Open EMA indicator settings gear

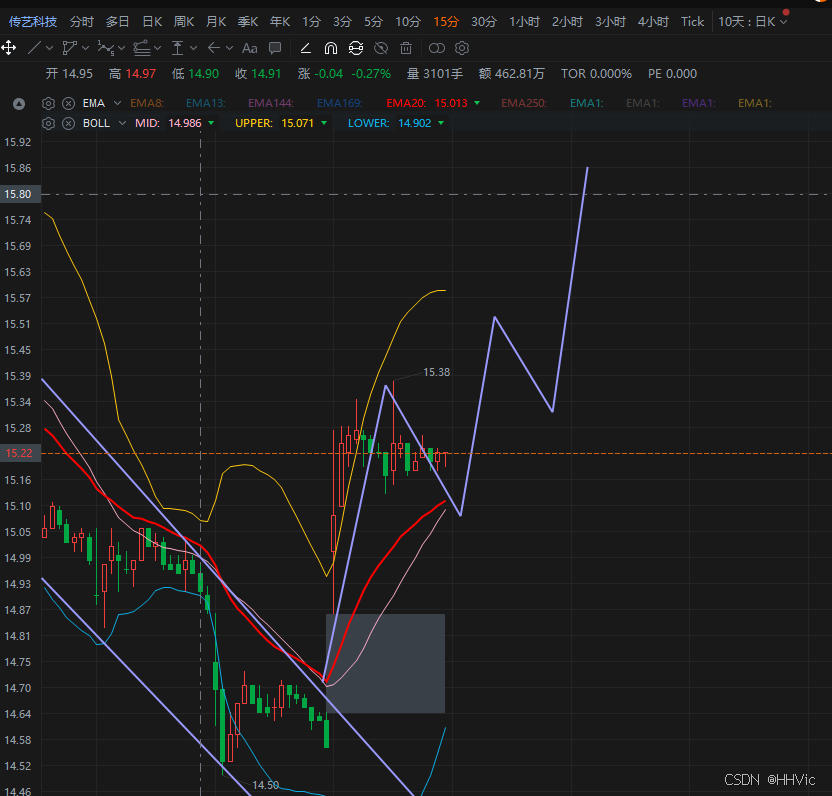coord(48,103)
